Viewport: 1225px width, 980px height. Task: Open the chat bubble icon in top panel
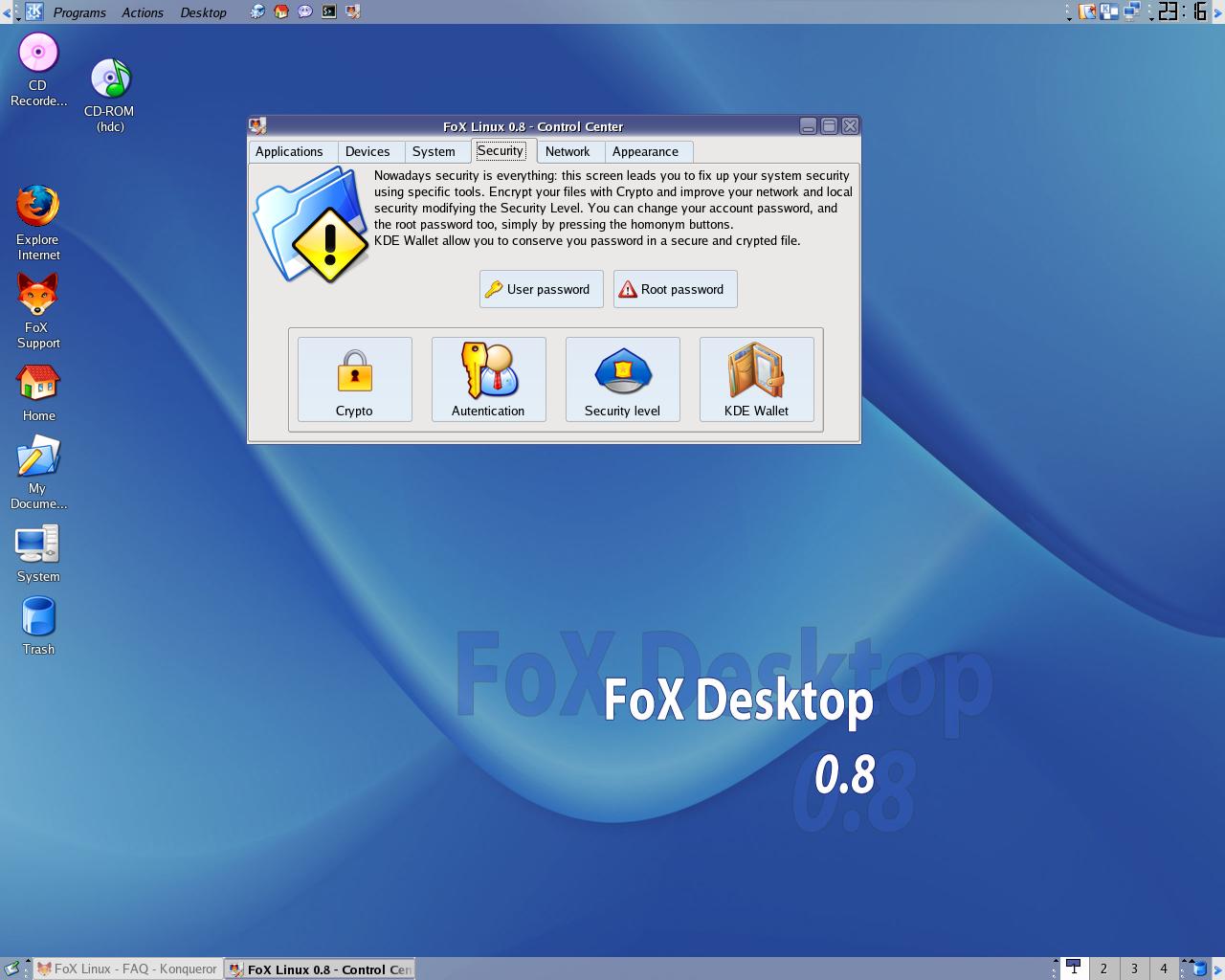click(305, 11)
